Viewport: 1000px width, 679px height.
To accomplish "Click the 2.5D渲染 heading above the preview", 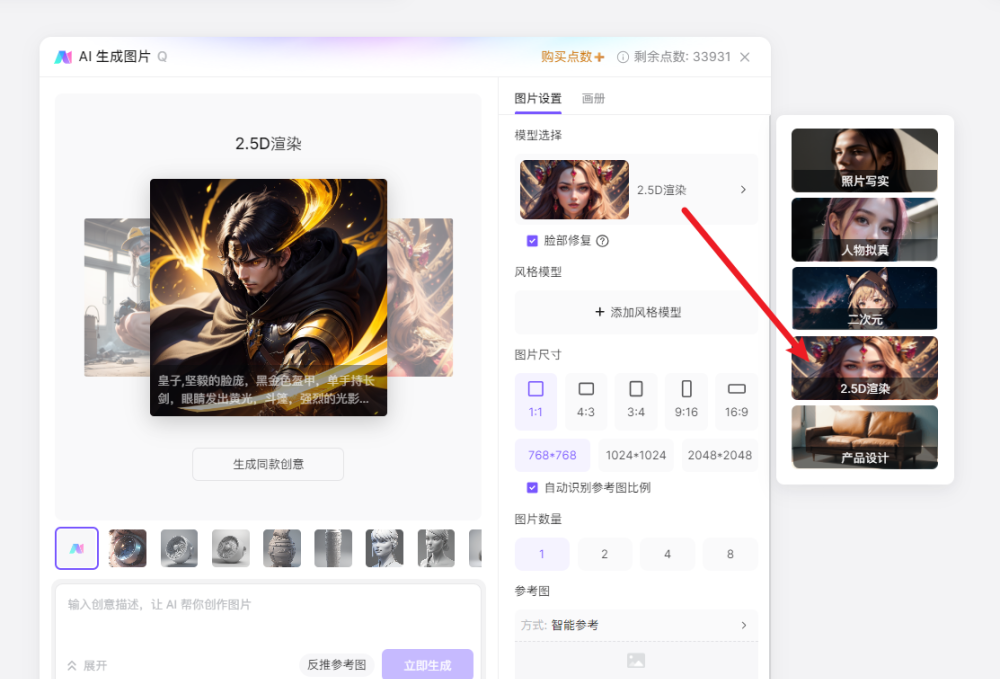I will pos(268,143).
